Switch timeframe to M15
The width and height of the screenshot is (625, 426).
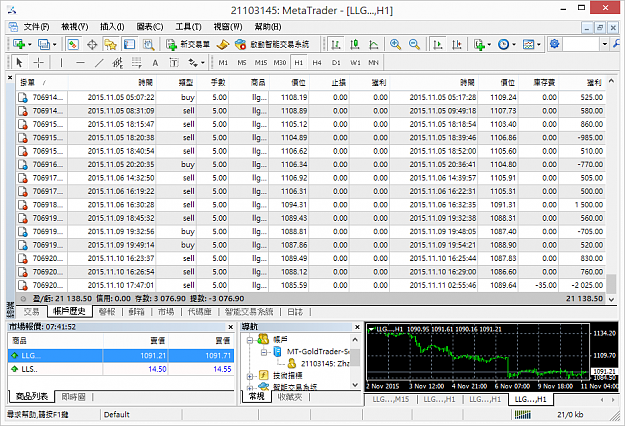261,63
